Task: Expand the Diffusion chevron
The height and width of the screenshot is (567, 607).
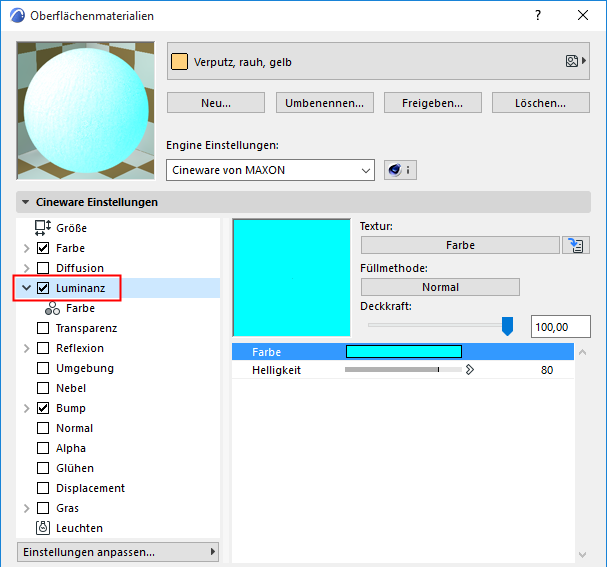Action: [x=26, y=268]
